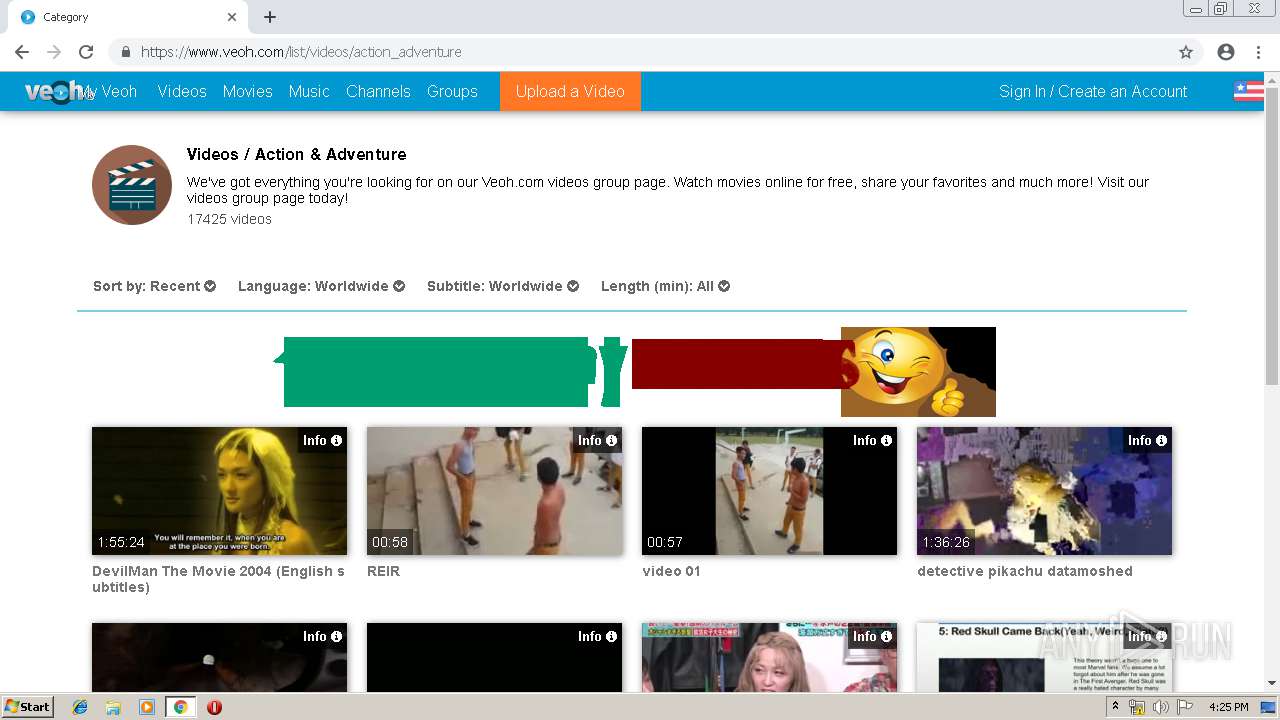
Task: Open Movies menu item
Action: tap(247, 91)
